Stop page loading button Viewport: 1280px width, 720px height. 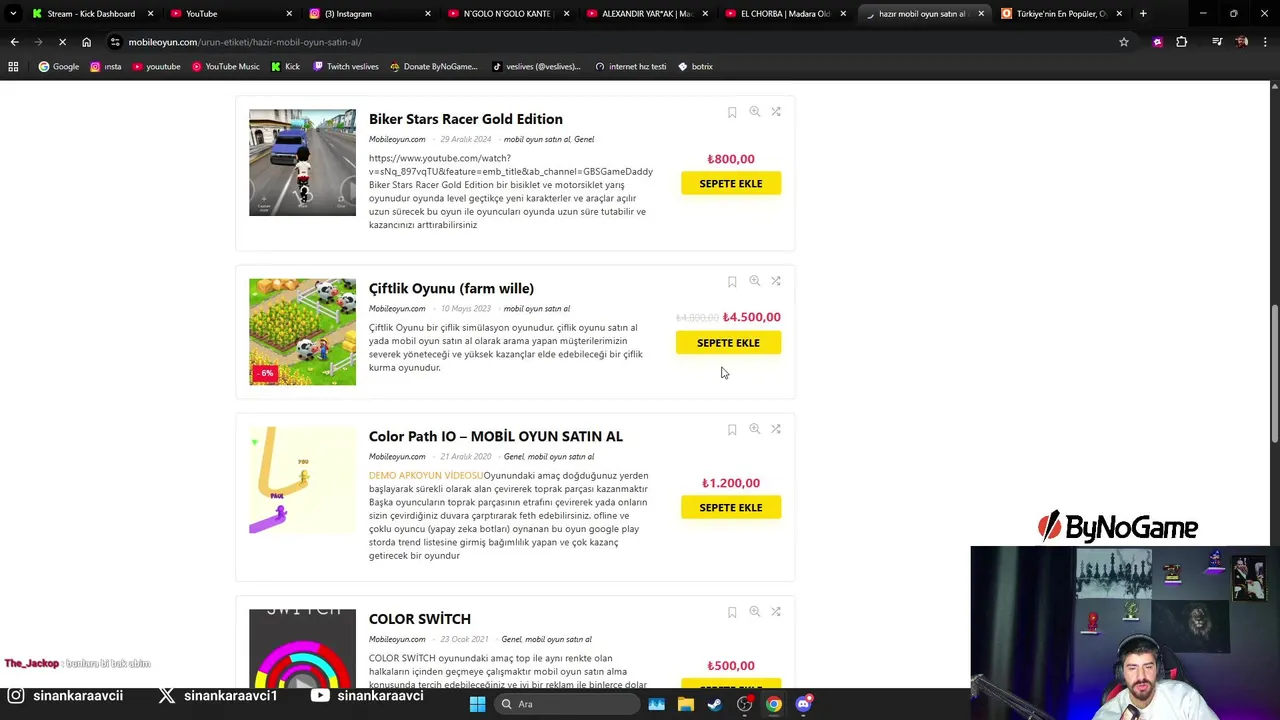(x=62, y=42)
